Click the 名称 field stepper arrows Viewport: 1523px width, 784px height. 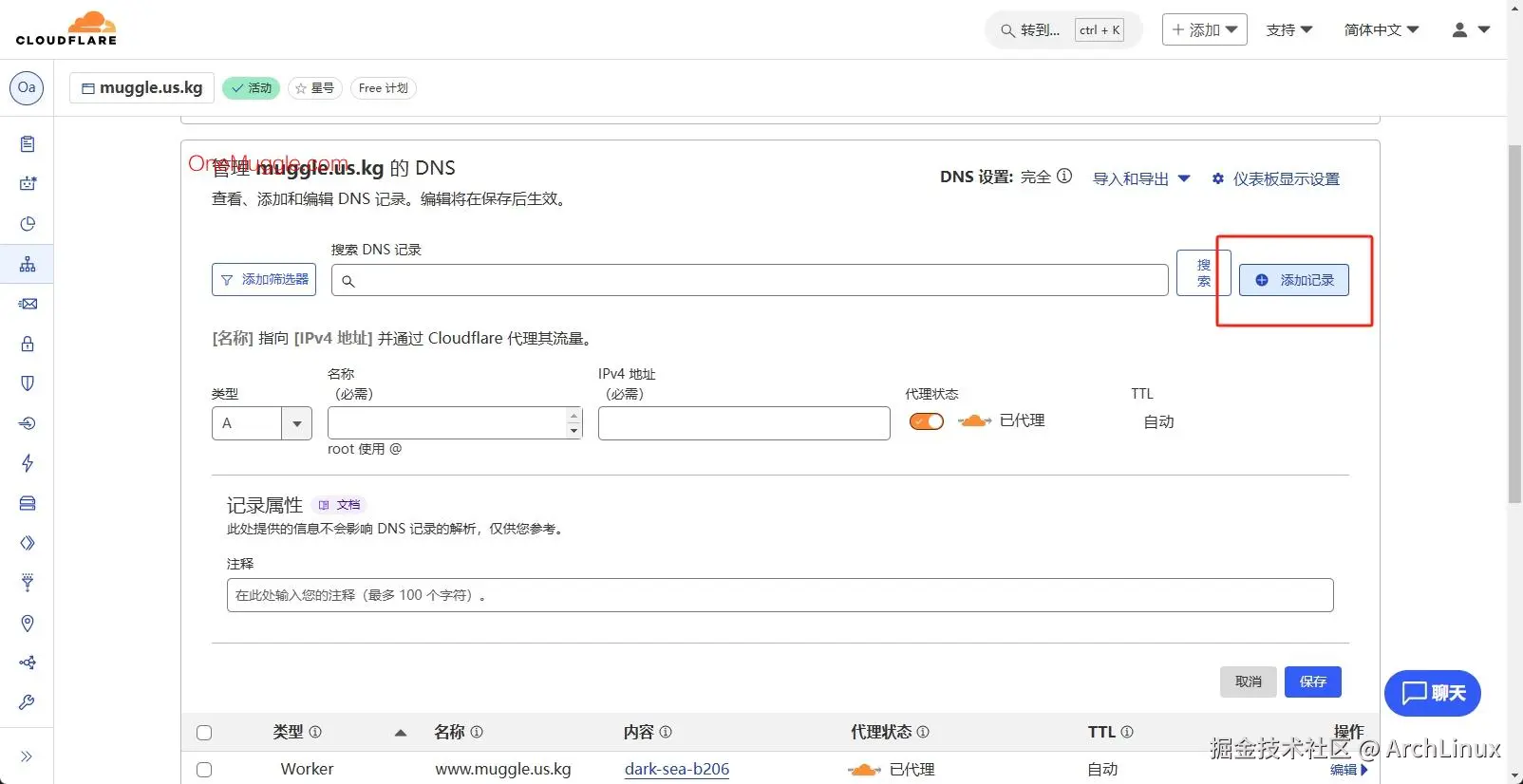pyautogui.click(x=573, y=423)
